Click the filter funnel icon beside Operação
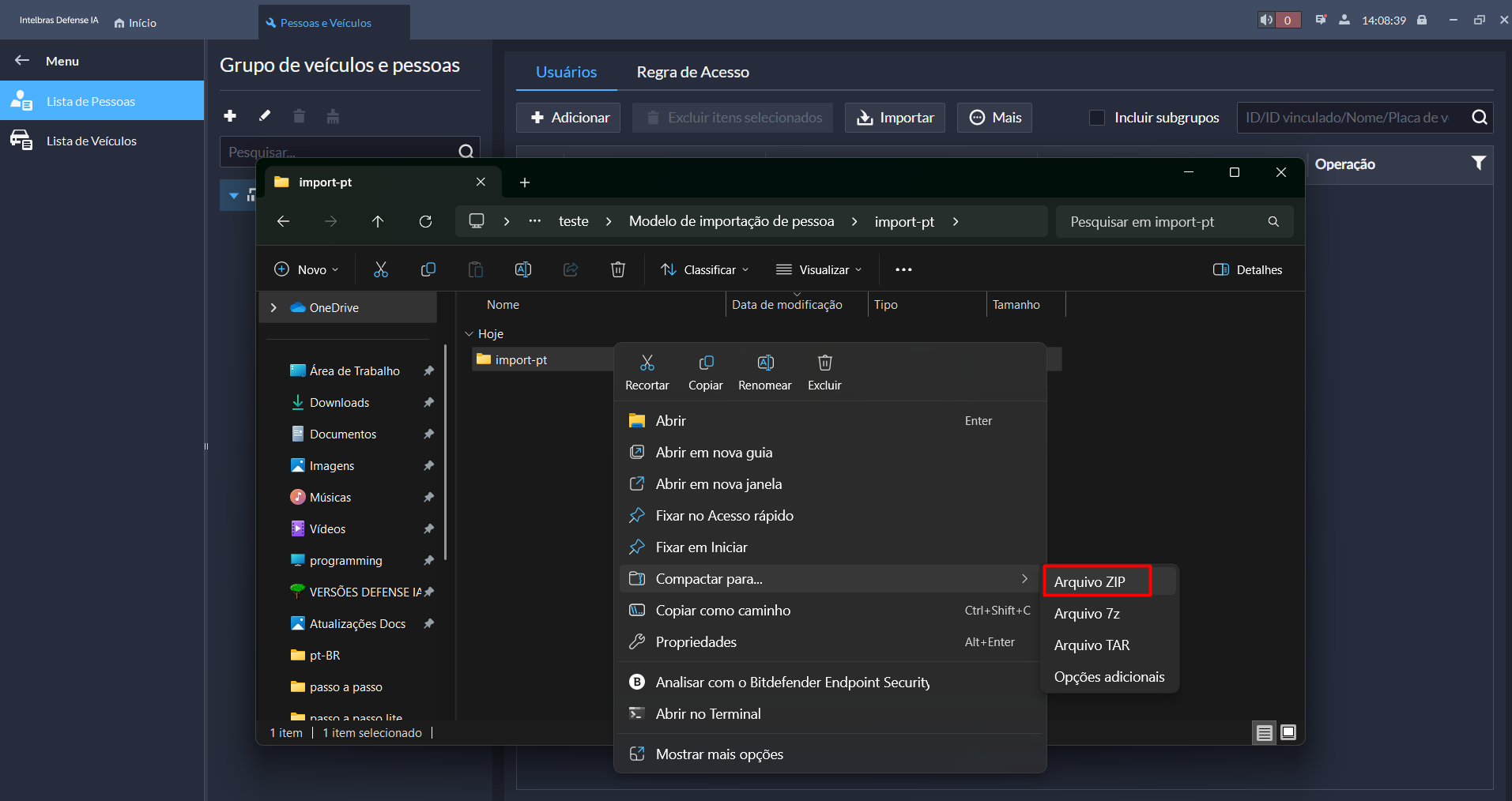1512x801 pixels. (1478, 164)
